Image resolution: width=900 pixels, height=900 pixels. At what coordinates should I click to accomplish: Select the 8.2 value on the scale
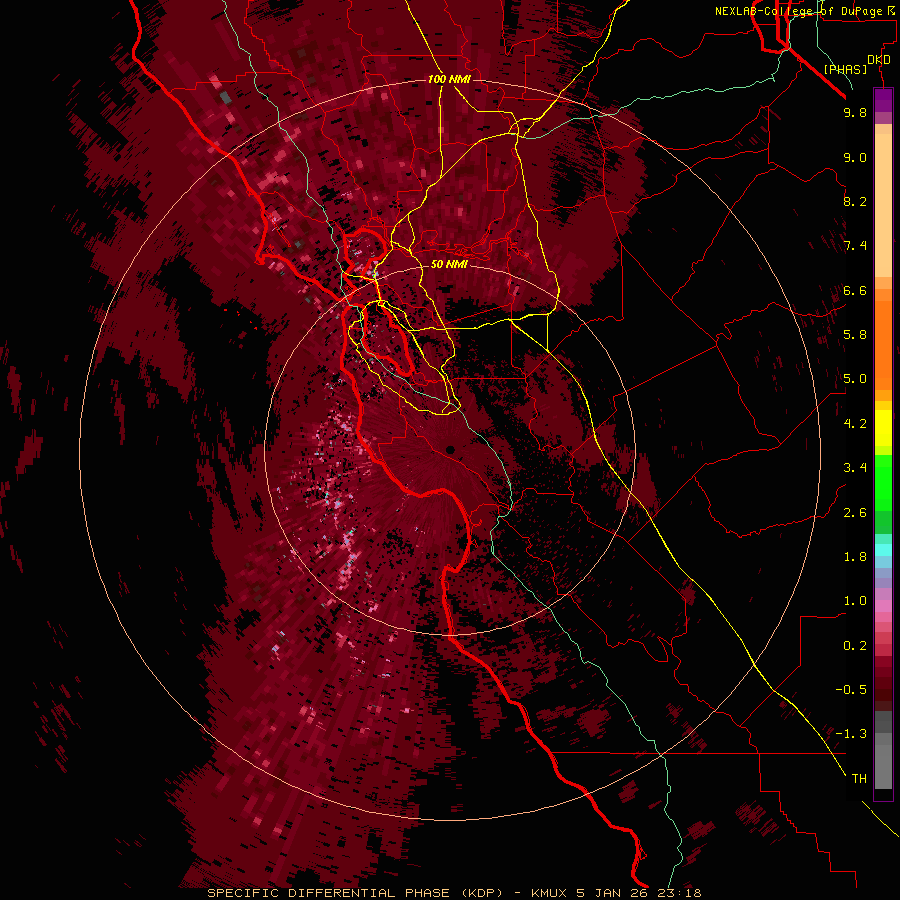pyautogui.click(x=855, y=201)
